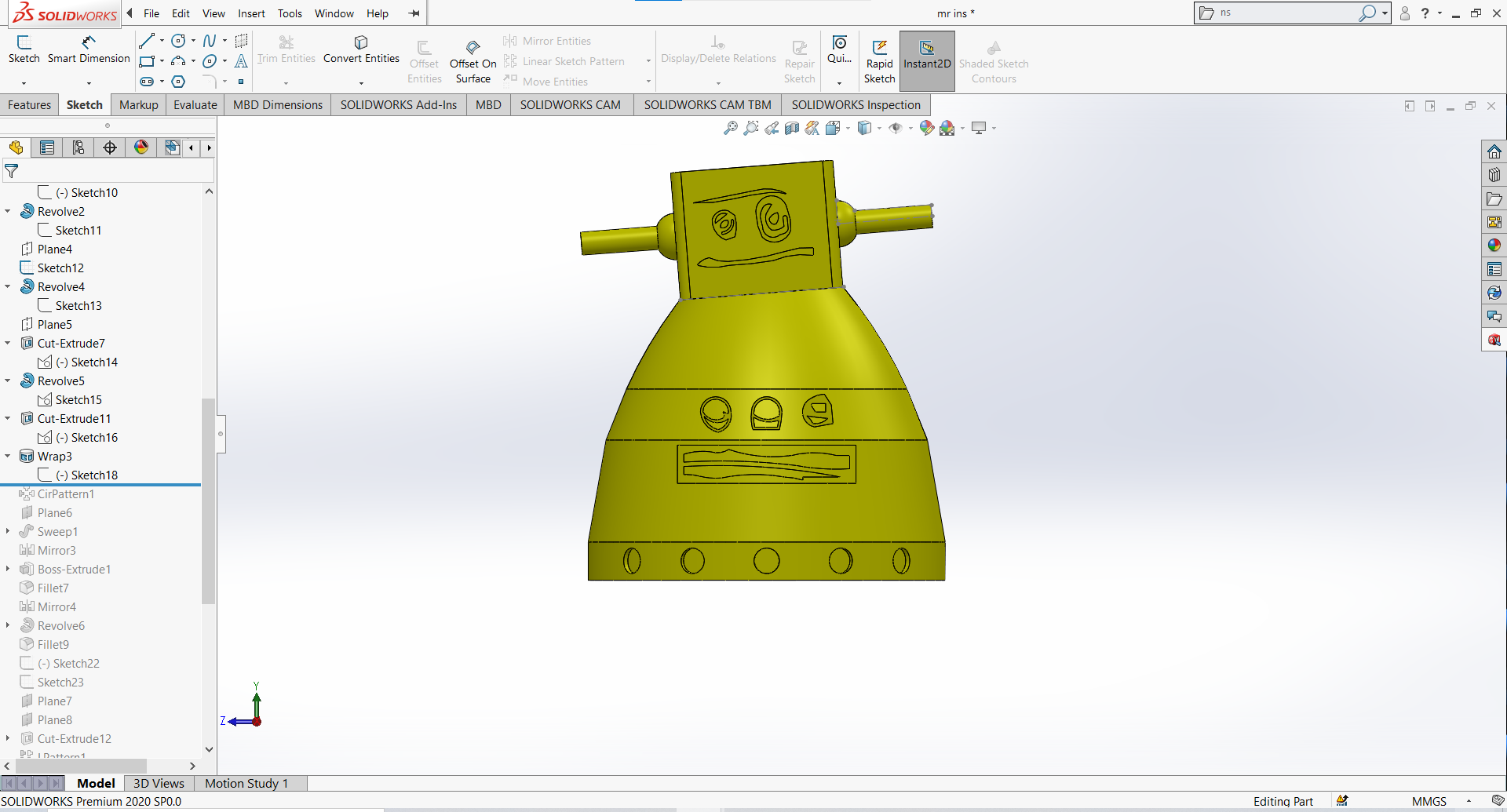Switch to Motion Study 1
Viewport: 1507px width, 812px height.
coord(246,782)
